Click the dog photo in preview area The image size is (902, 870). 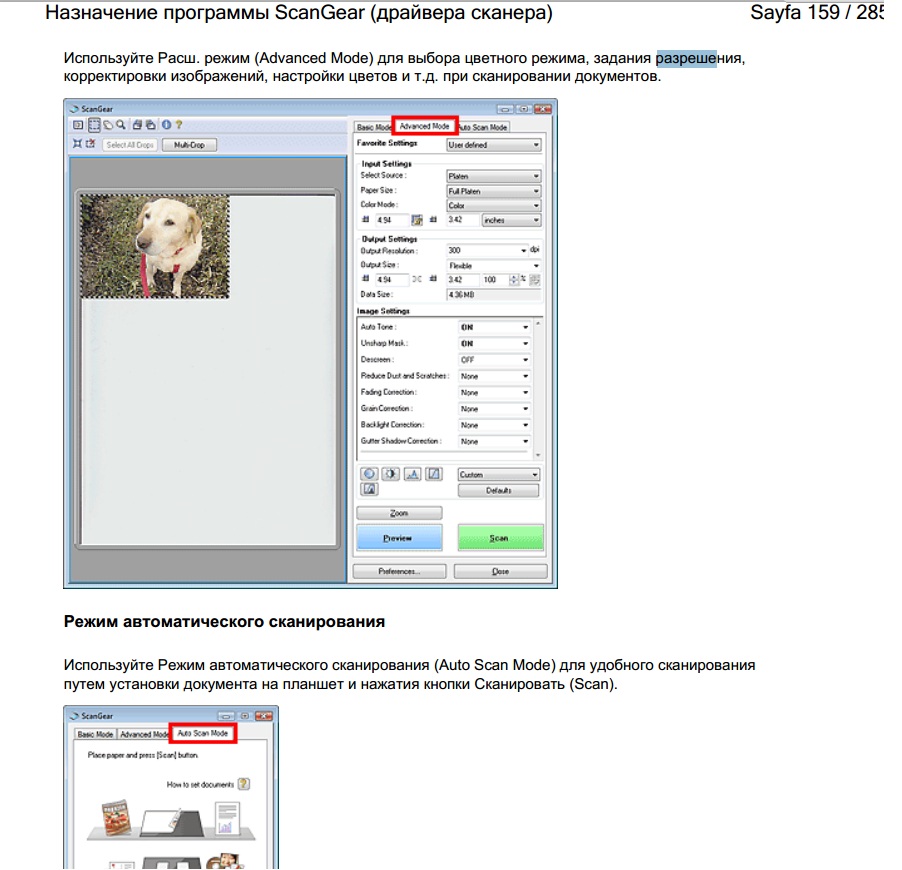coord(154,246)
